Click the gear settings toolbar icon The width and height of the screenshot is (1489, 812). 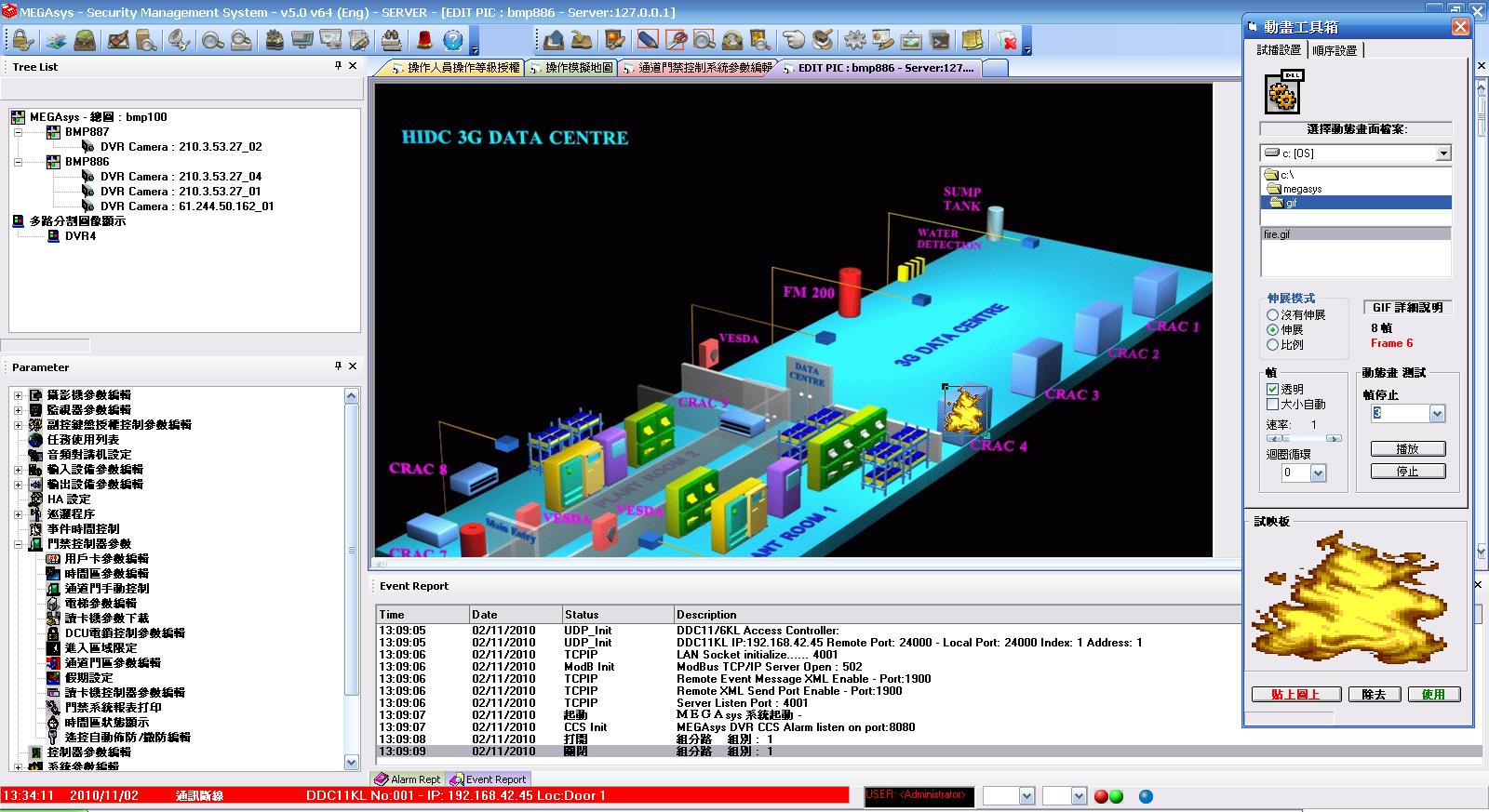[x=854, y=40]
